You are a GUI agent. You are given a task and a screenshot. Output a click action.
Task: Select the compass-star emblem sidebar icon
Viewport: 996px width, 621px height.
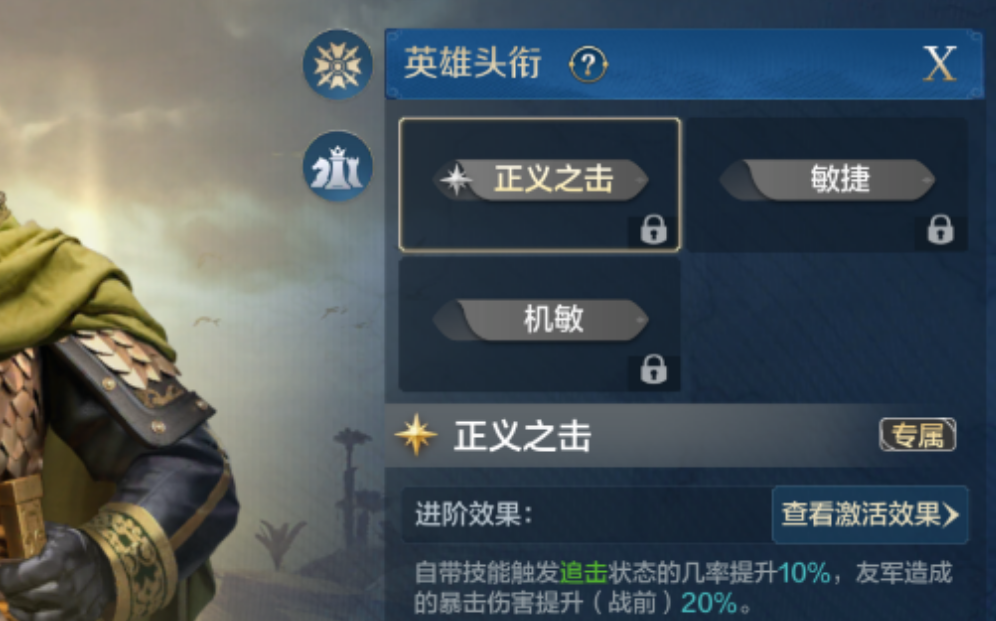point(337,65)
